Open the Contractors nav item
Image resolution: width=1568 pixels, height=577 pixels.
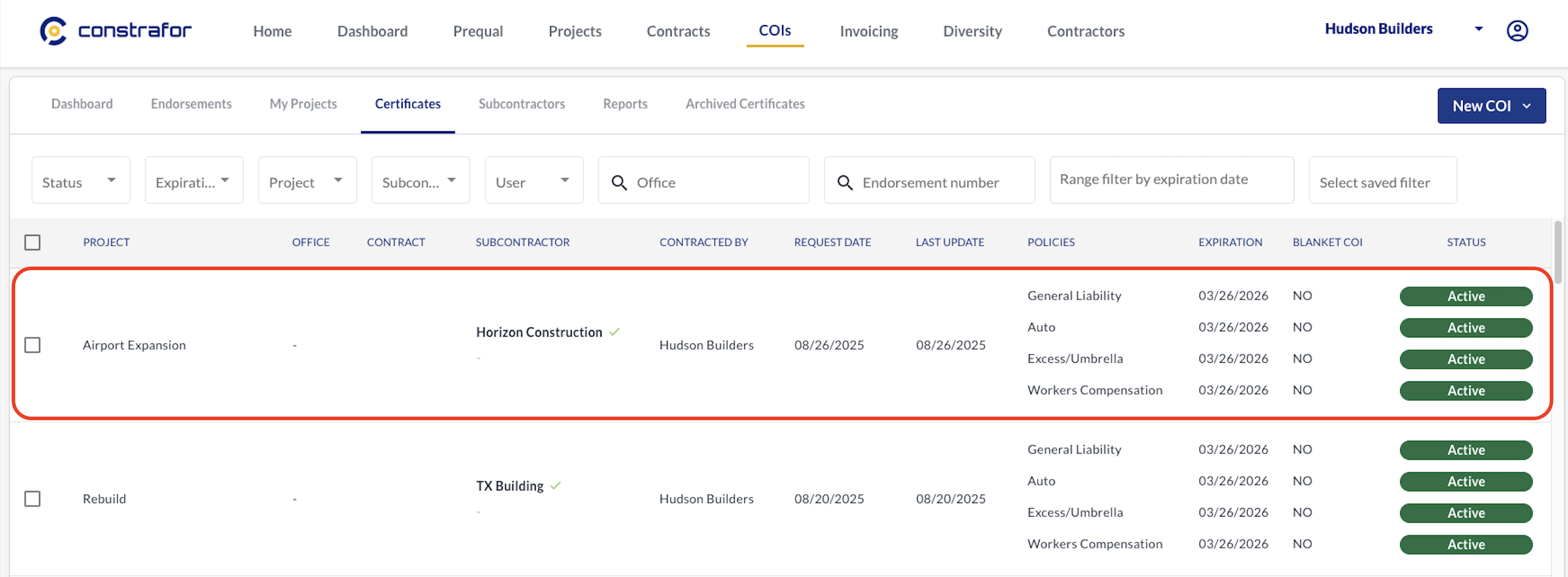(x=1085, y=31)
